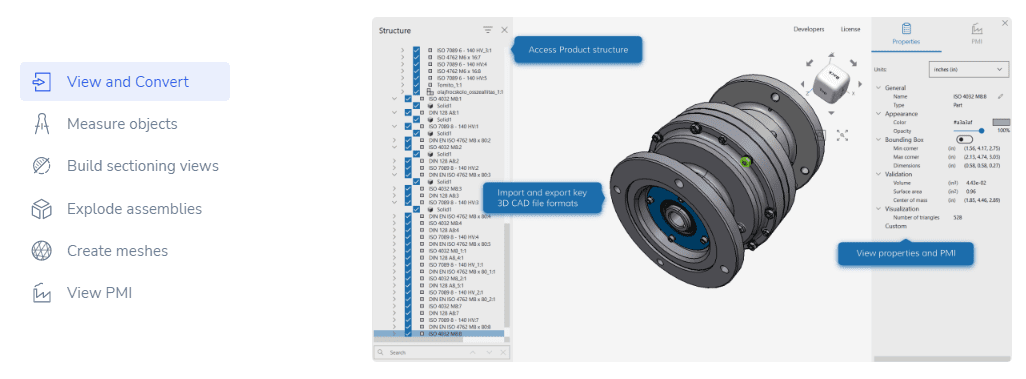Viewport: 1026px width, 379px height.
Task: Toggle the Bounding Box switch
Action: tap(964, 139)
